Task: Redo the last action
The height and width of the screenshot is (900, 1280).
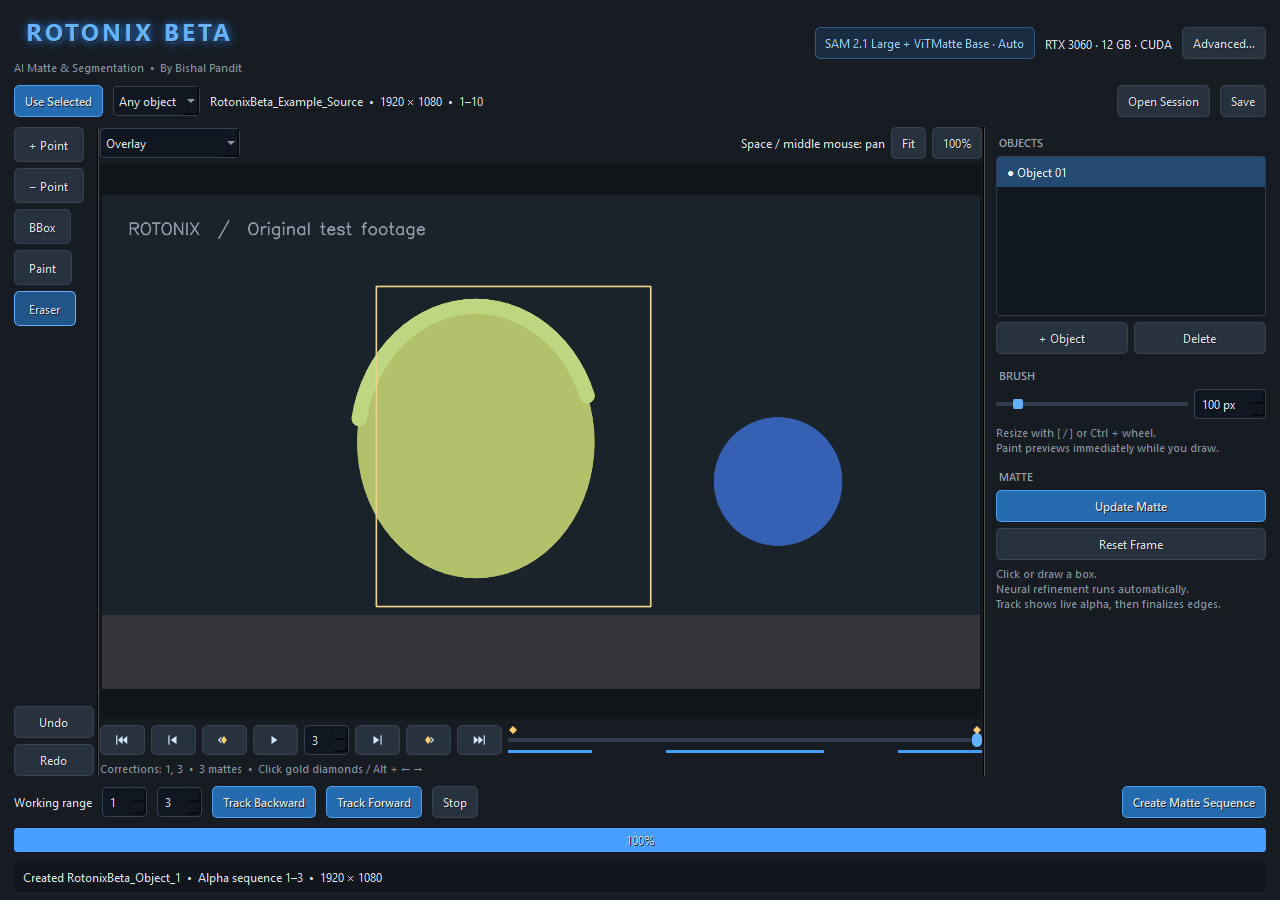Action: coord(54,761)
